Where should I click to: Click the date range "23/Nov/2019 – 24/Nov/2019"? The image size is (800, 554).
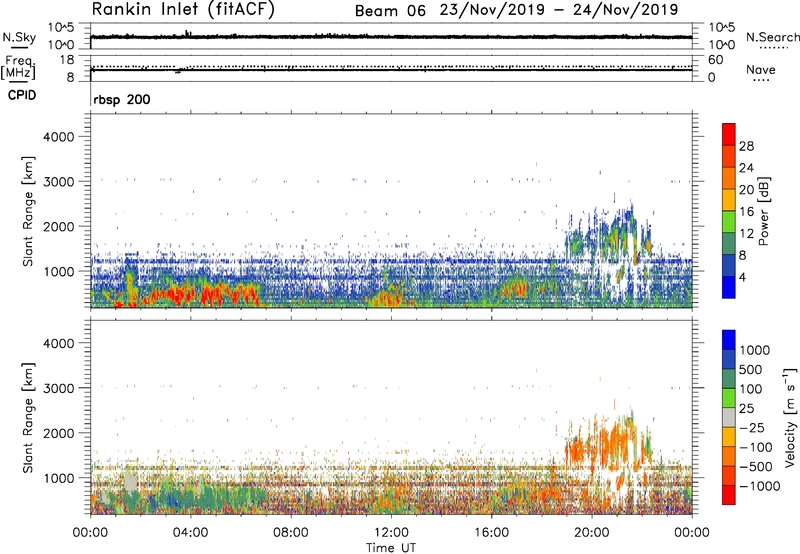(x=559, y=10)
